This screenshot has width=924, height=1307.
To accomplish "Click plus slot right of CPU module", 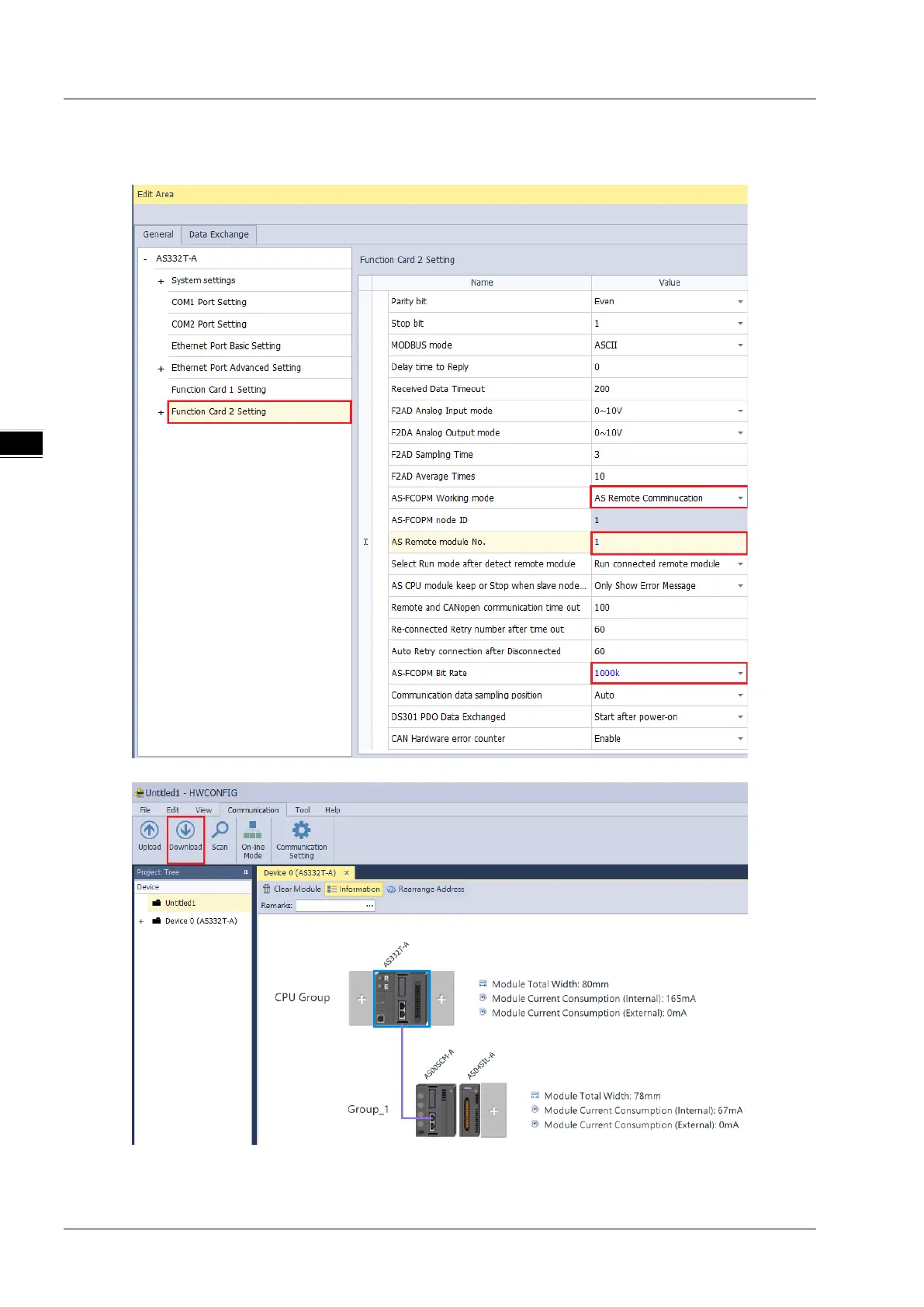I will click(441, 1000).
